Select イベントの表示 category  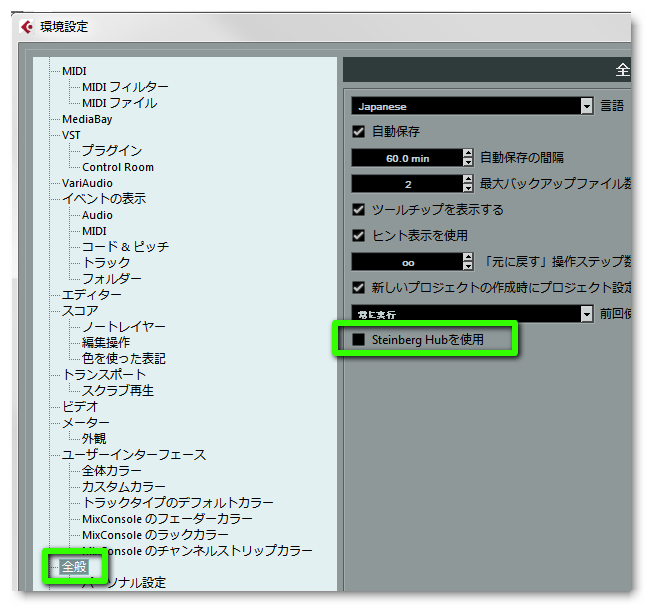click(x=104, y=199)
